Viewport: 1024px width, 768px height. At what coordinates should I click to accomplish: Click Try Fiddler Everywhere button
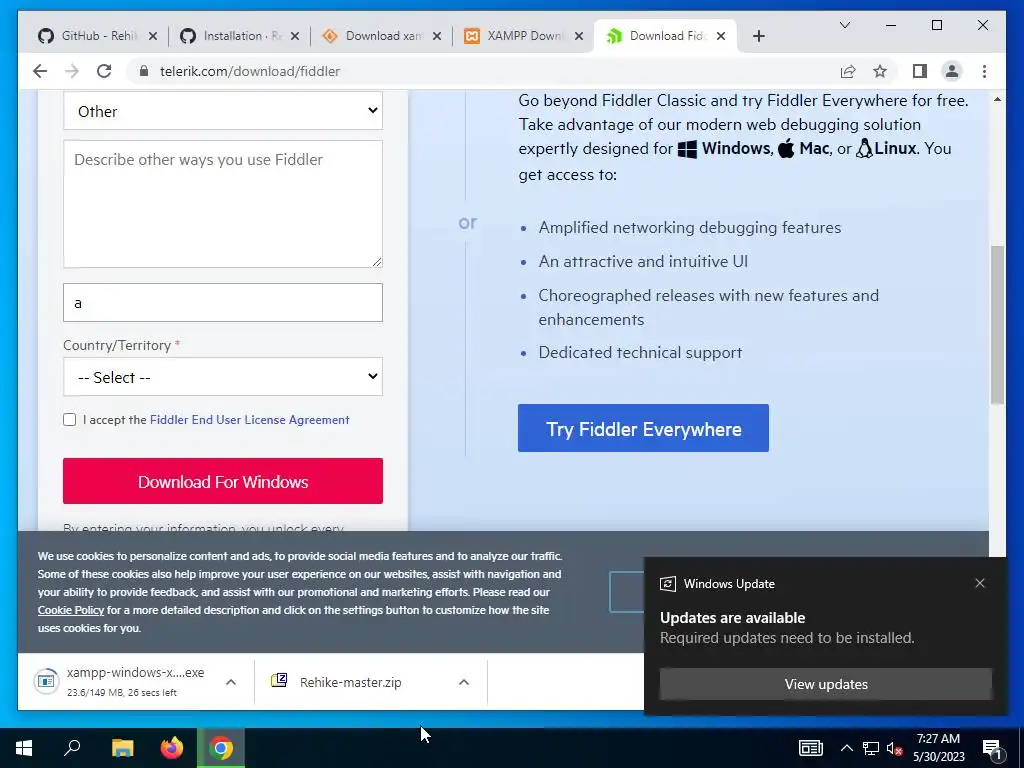point(643,428)
